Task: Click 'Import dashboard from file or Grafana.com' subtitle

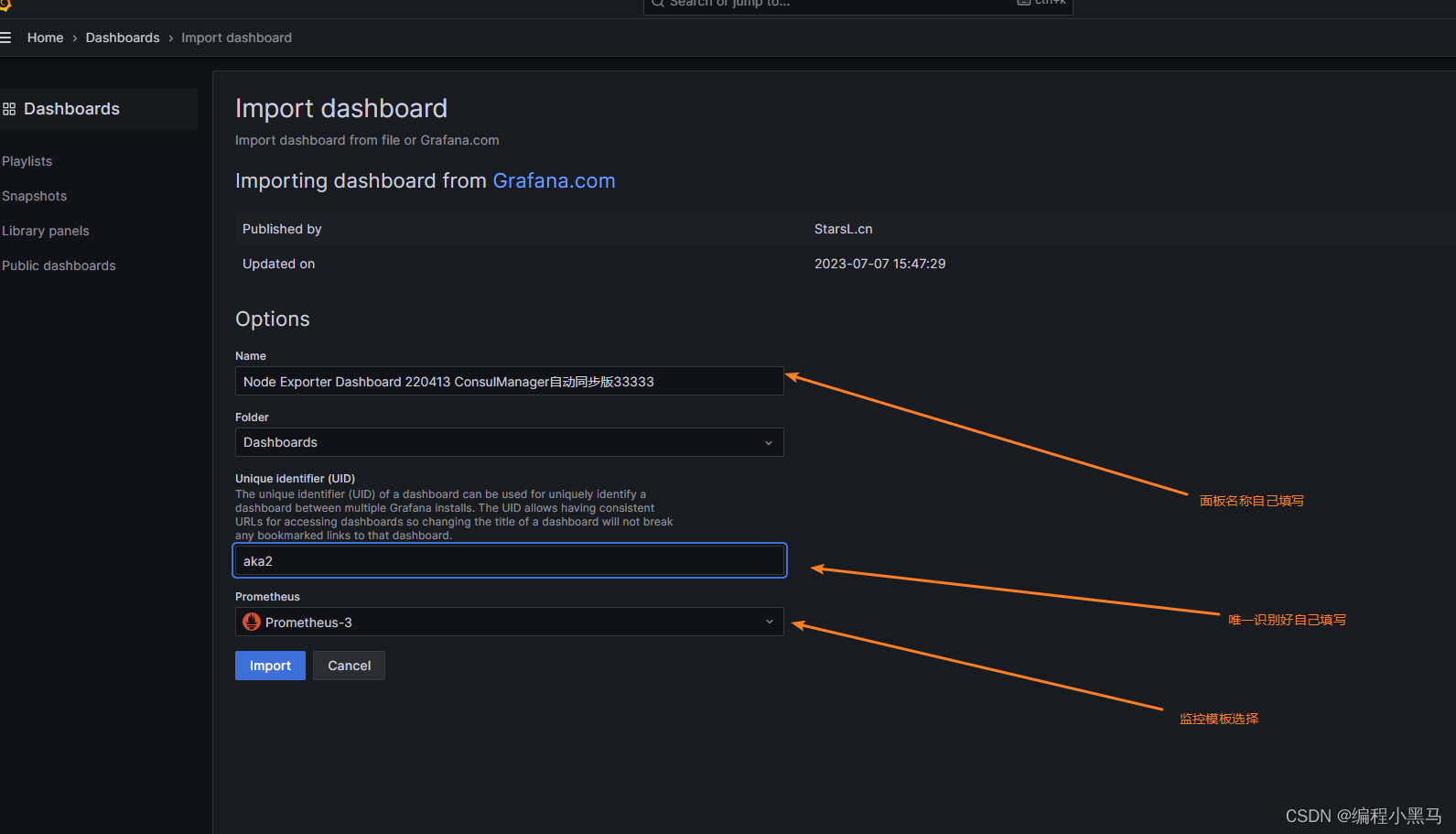Action: click(x=367, y=140)
